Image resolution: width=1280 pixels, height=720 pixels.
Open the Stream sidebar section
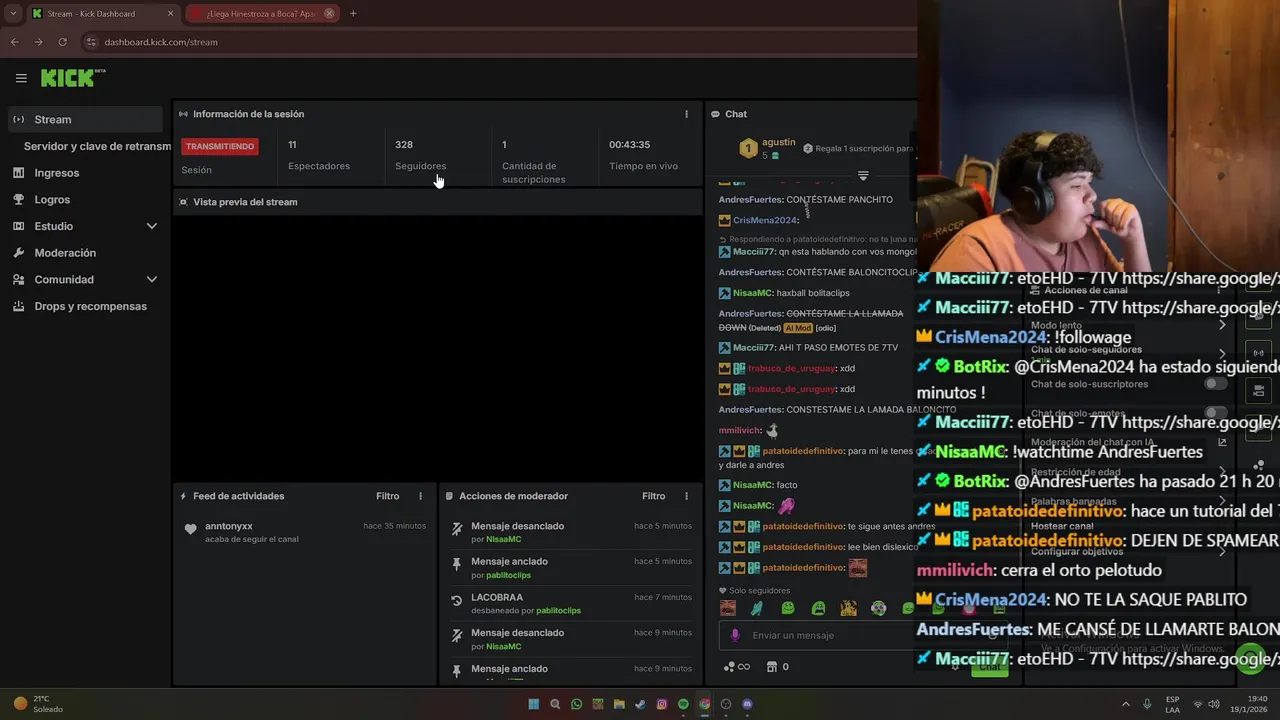click(x=86, y=119)
